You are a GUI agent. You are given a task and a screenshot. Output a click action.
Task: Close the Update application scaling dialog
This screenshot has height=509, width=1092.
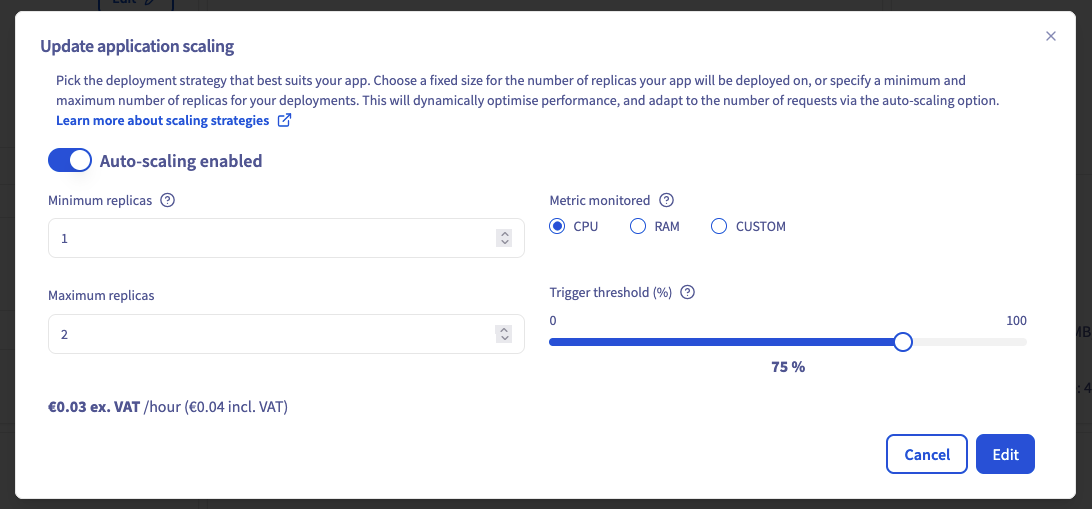pos(1050,36)
